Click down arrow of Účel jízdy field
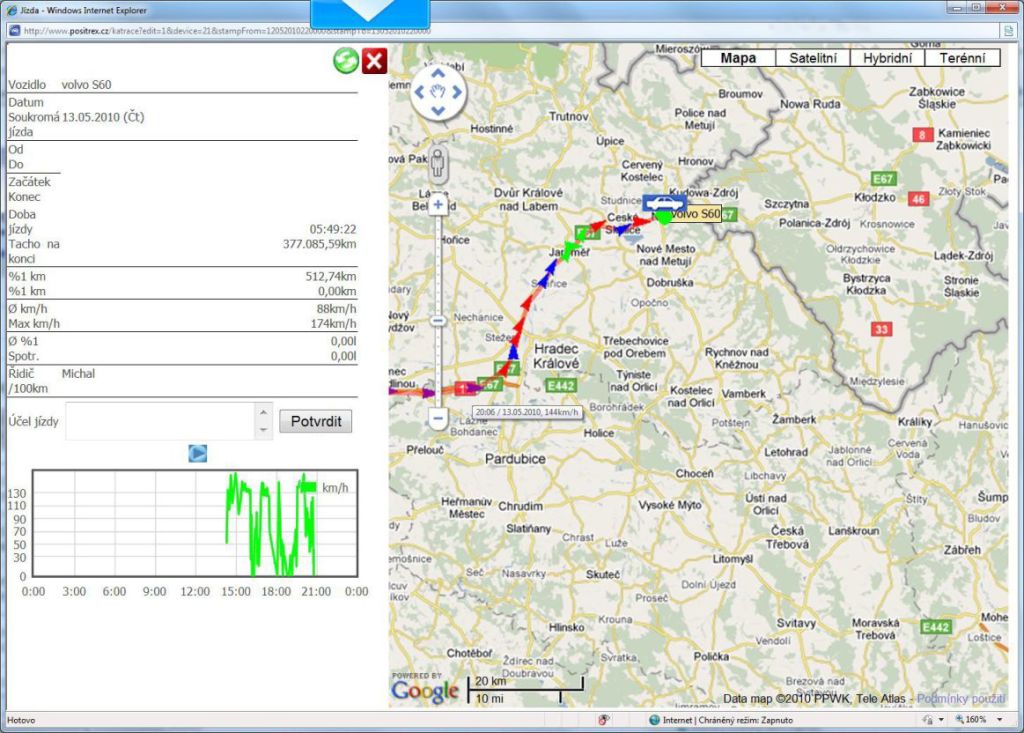The width and height of the screenshot is (1024, 733). (x=263, y=430)
